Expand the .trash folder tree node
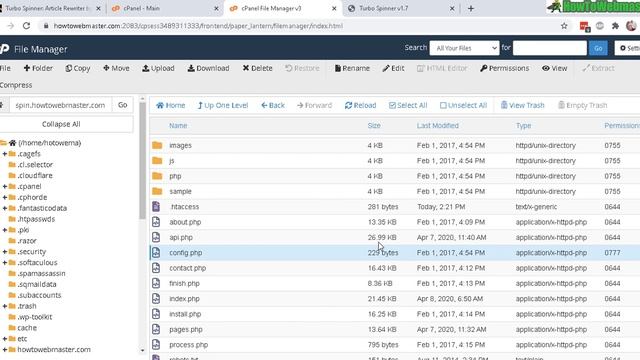Image resolution: width=640 pixels, height=360 pixels. 4,306
